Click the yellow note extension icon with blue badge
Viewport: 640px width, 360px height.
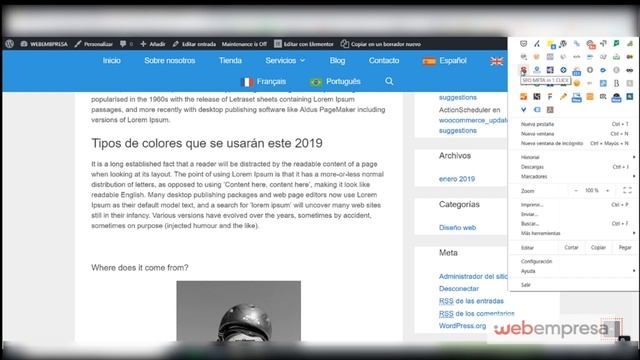(x=551, y=44)
